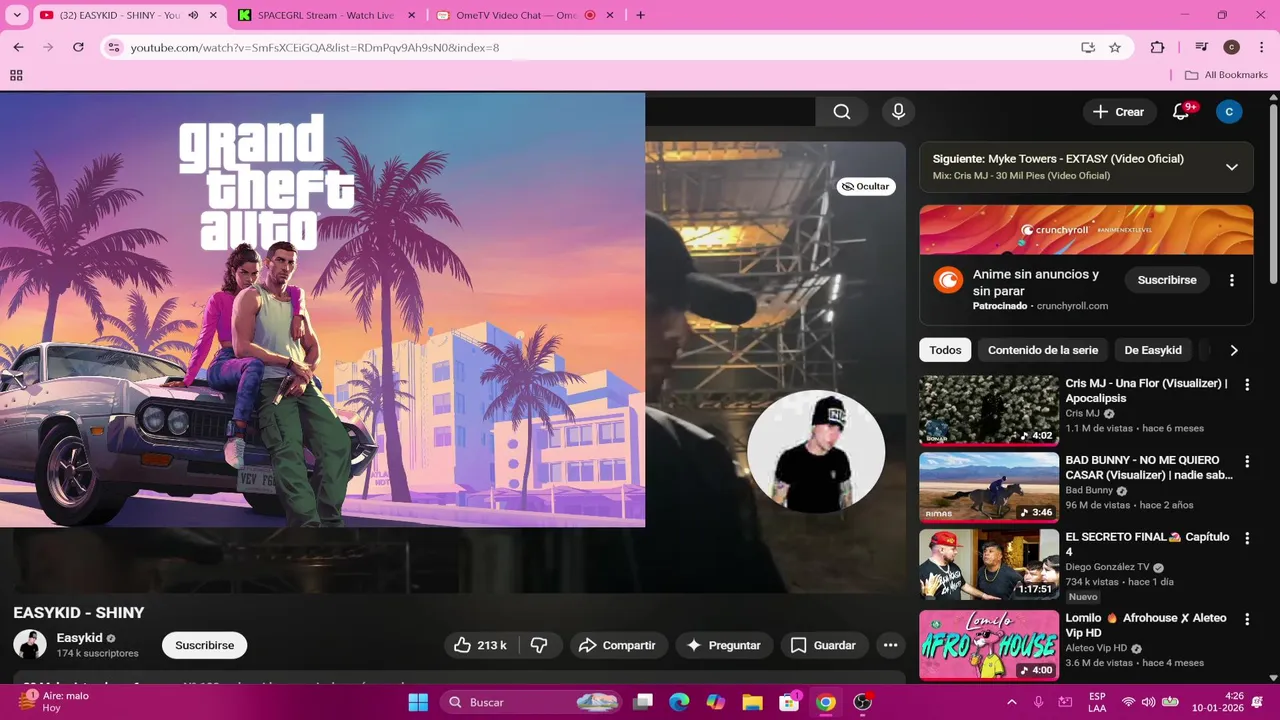Click the address bar URL field

tap(600, 47)
